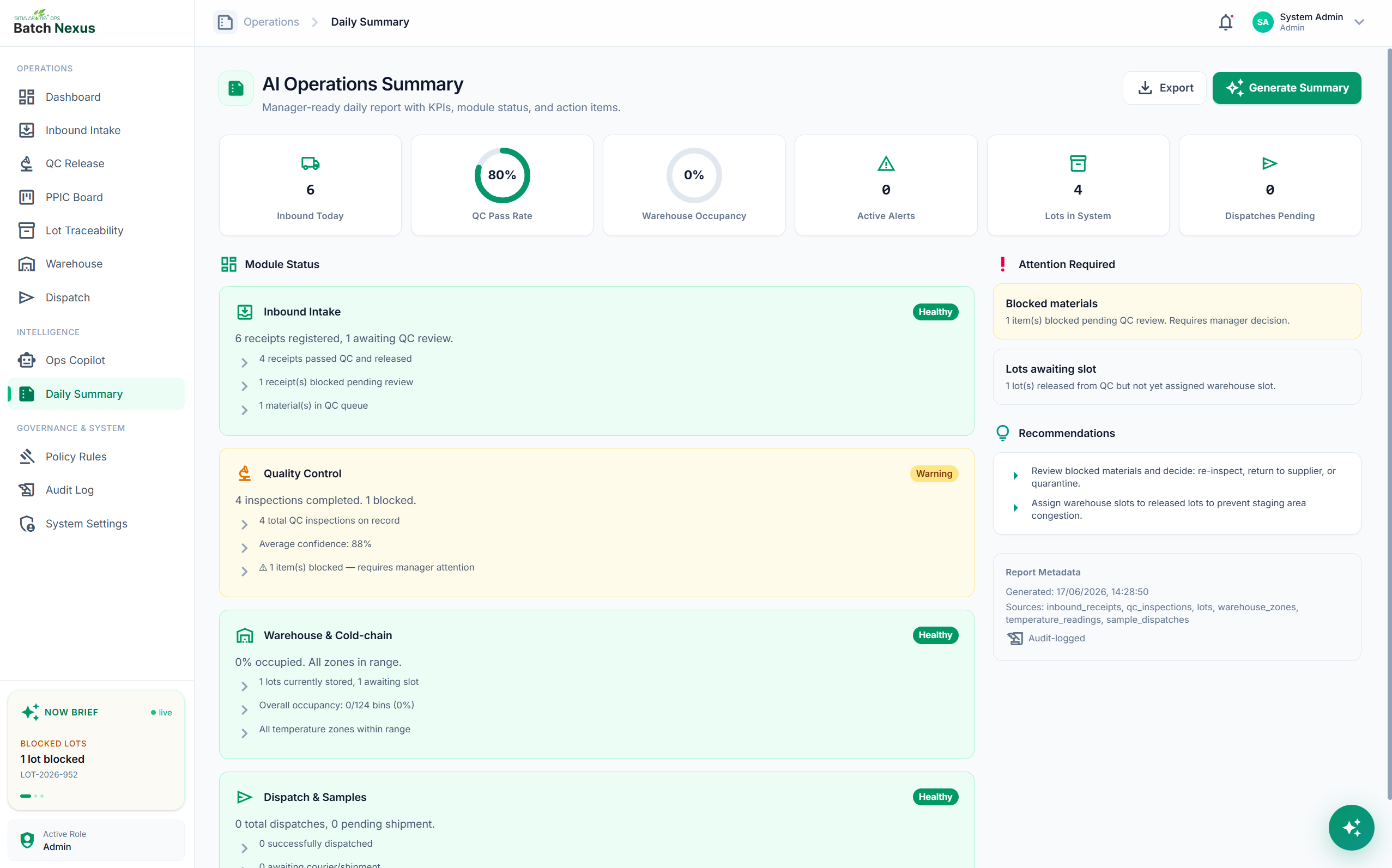This screenshot has height=868, width=1392.
Task: Expand '4 total QC inspections on record' chevron
Action: tap(245, 525)
